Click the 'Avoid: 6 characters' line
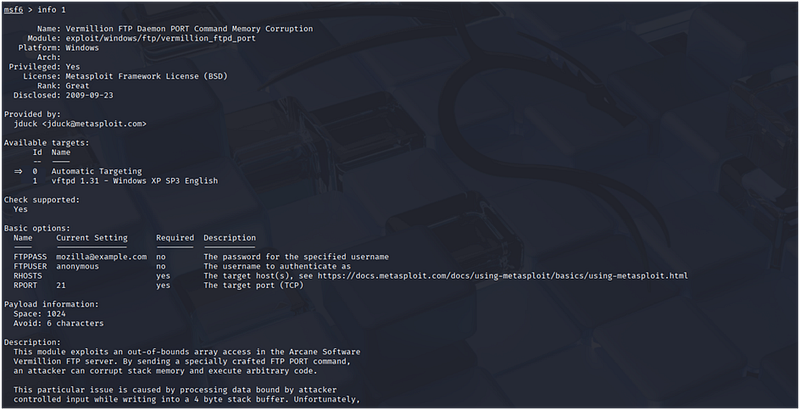This screenshot has width=800, height=410. (x=59, y=323)
